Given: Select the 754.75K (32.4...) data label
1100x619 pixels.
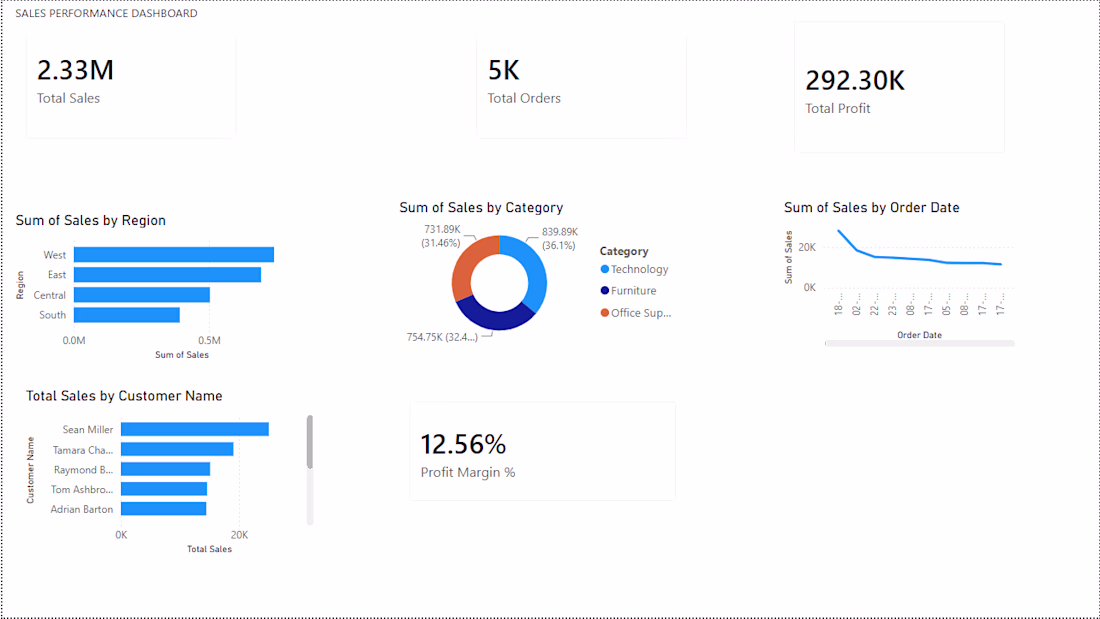Looking at the screenshot, I should click(x=442, y=337).
